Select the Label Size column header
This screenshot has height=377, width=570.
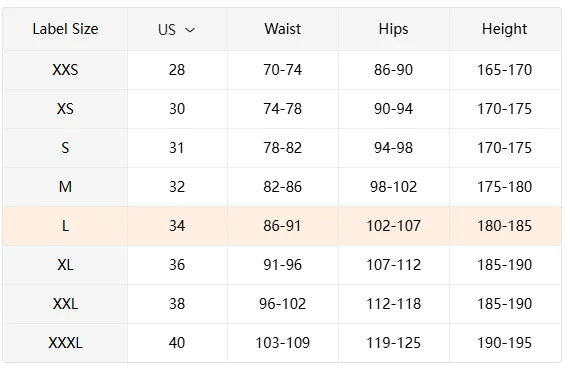pos(65,29)
